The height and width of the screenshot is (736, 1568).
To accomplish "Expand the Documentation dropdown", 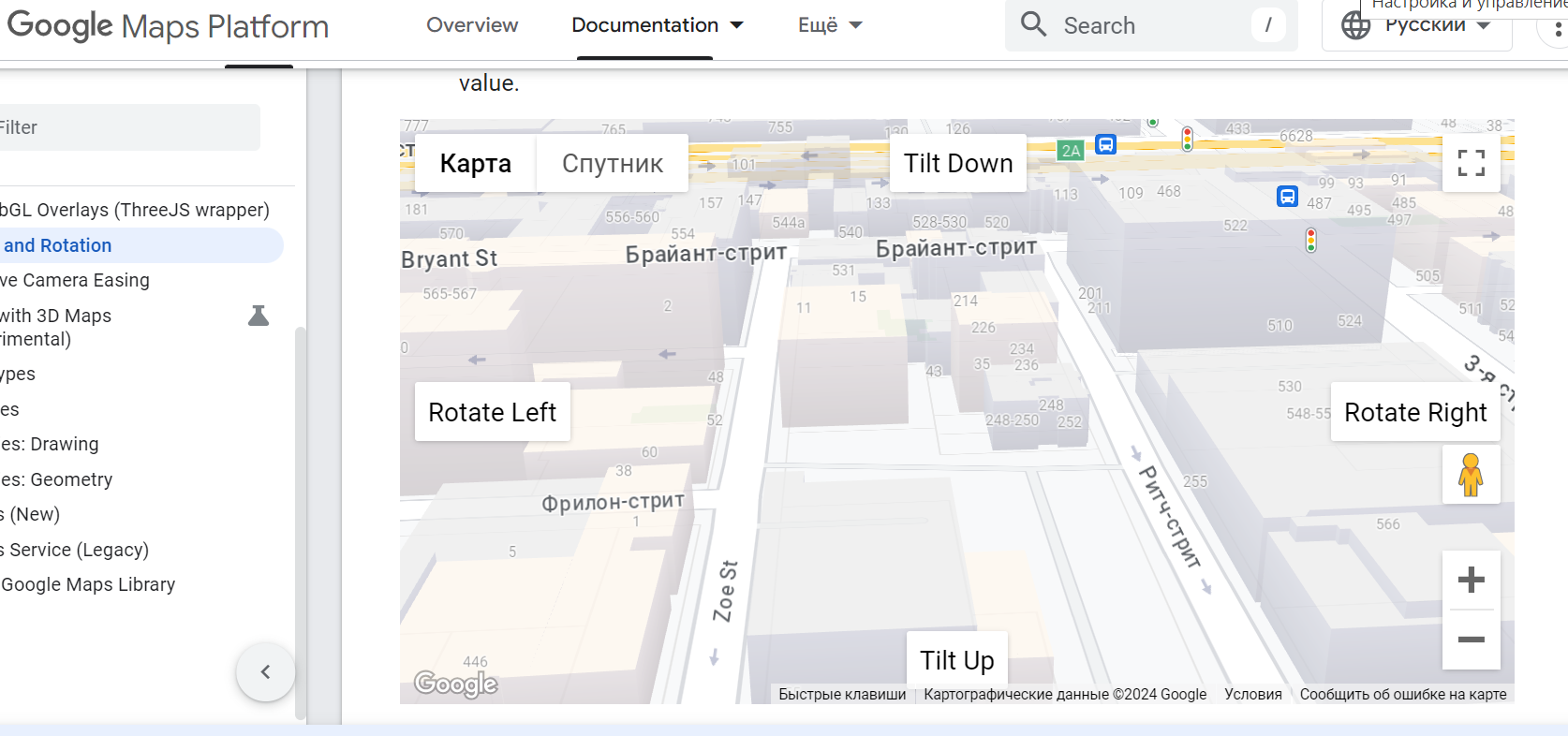I will (658, 25).
